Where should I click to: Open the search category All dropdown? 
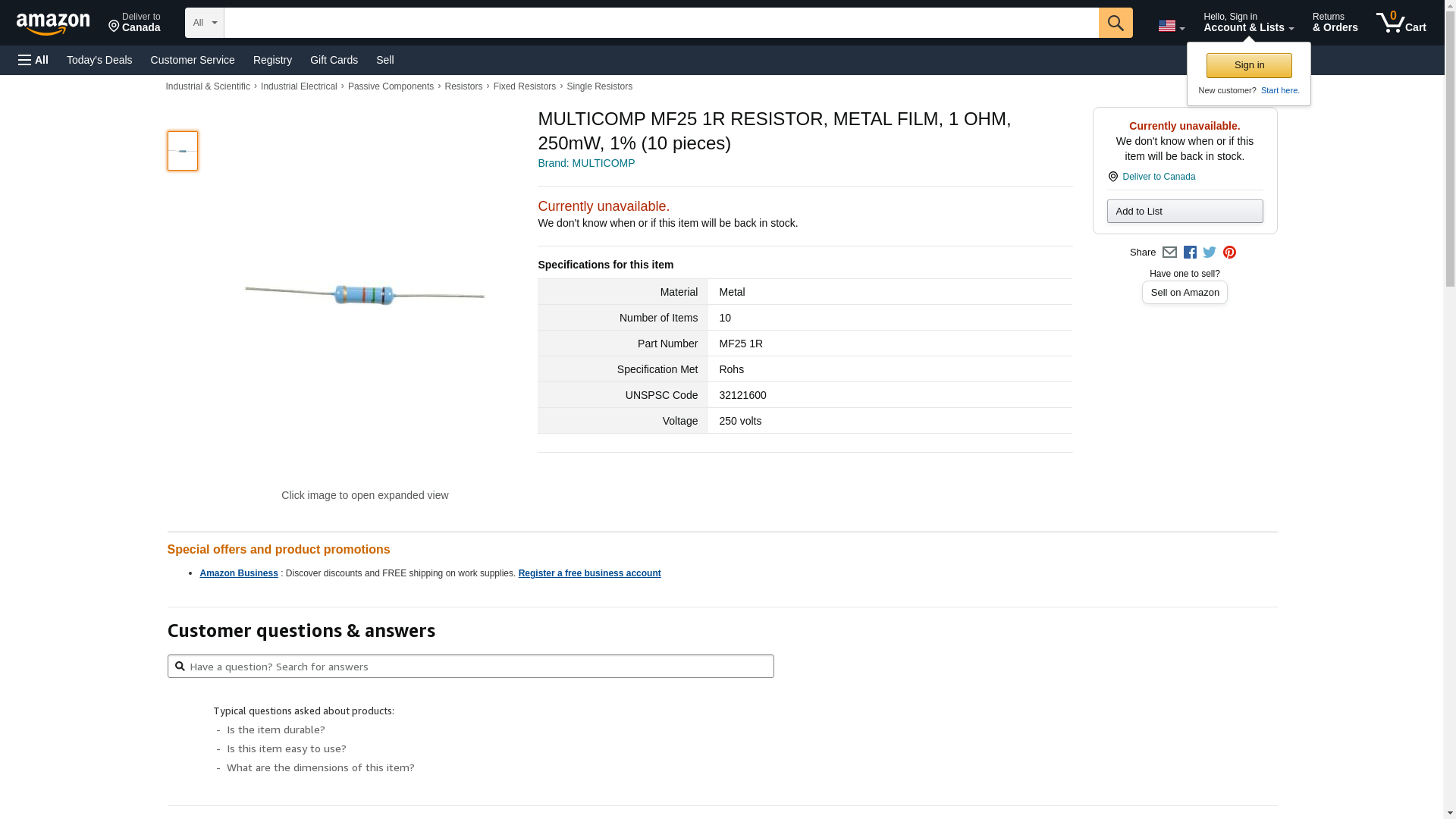[204, 23]
